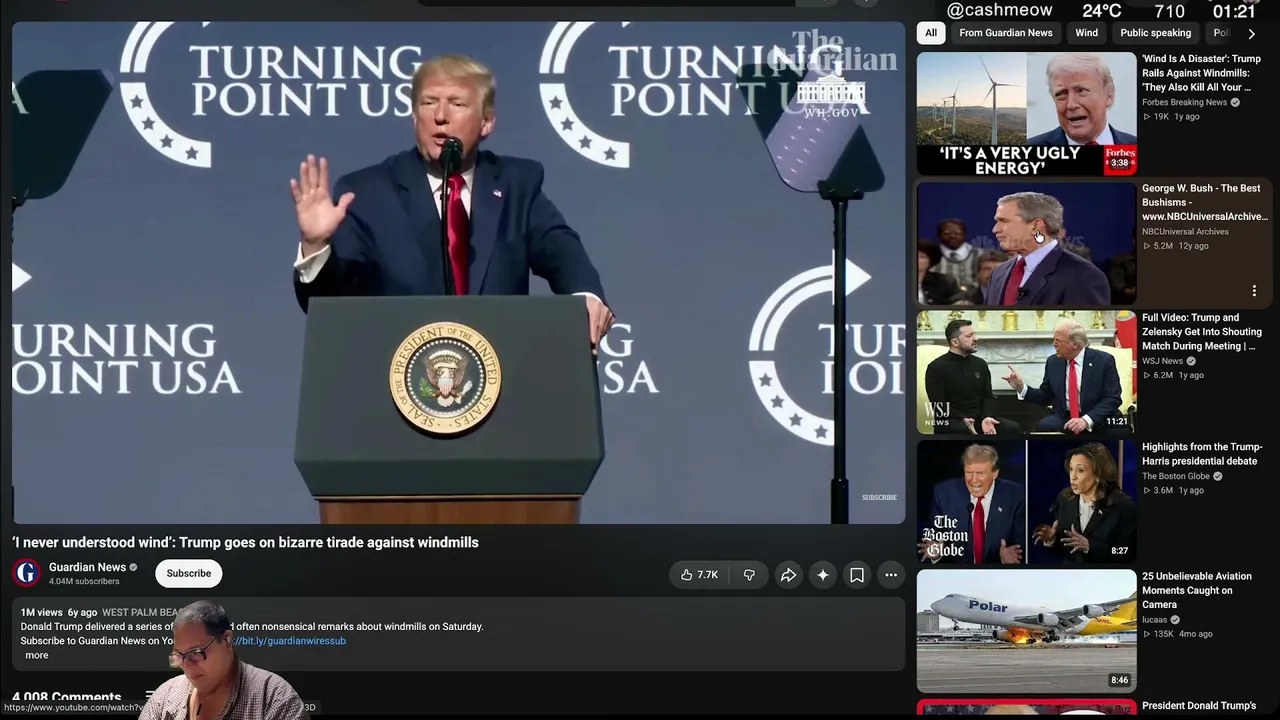The width and height of the screenshot is (1280, 720).
Task: Play the Polar aircraft thumbnail
Action: (x=1026, y=631)
